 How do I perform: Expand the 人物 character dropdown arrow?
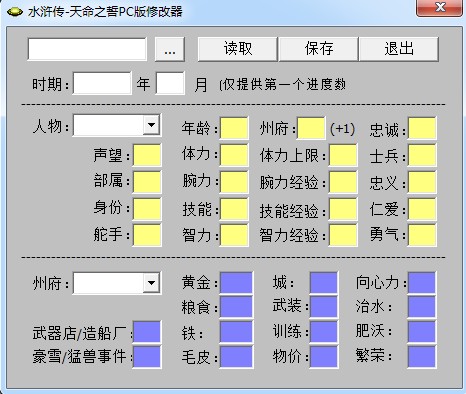point(151,125)
